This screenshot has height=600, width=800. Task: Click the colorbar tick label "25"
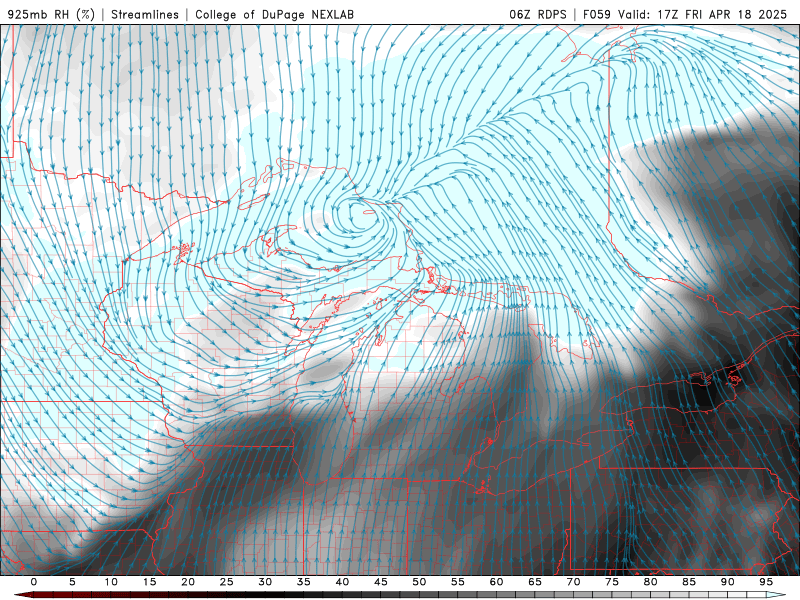click(x=227, y=582)
